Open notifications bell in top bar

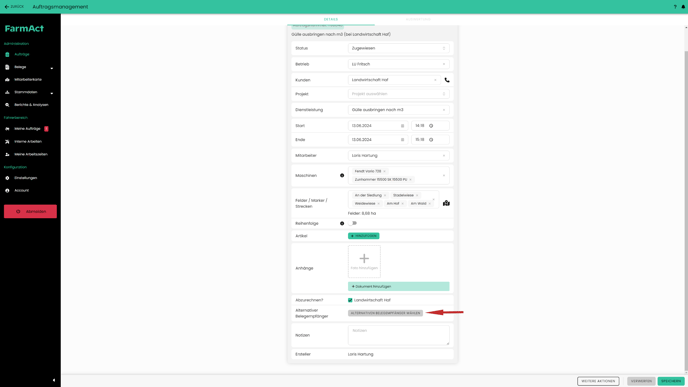pos(683,7)
